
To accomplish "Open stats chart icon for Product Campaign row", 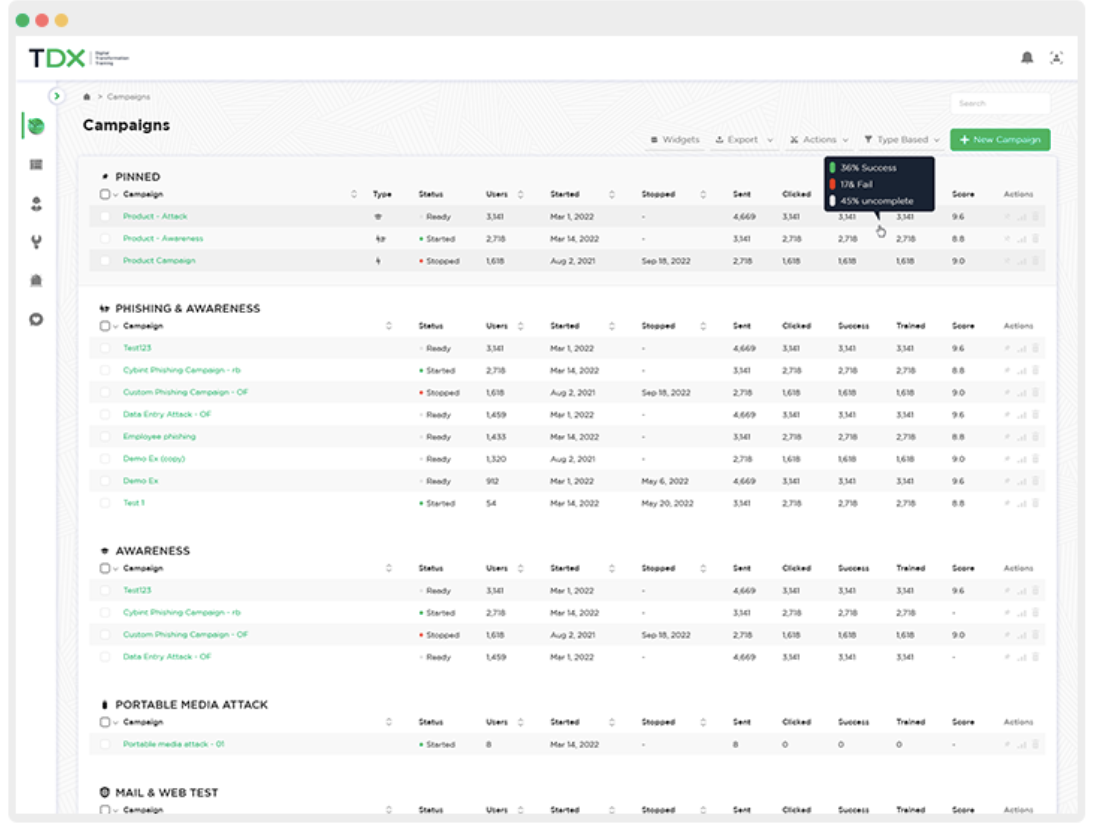I will pyautogui.click(x=1021, y=261).
